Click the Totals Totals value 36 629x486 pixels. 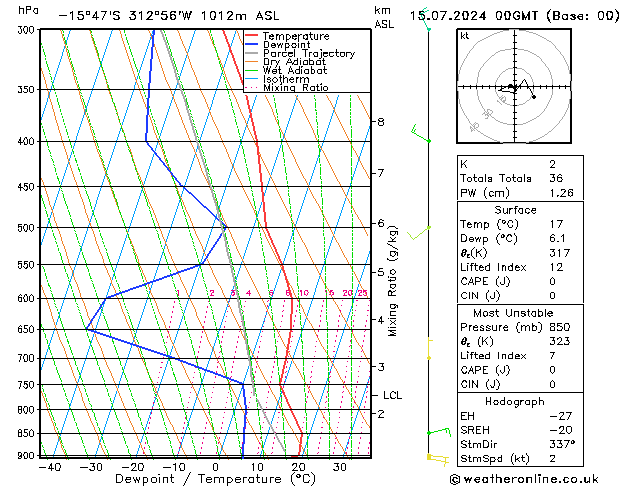(556, 178)
